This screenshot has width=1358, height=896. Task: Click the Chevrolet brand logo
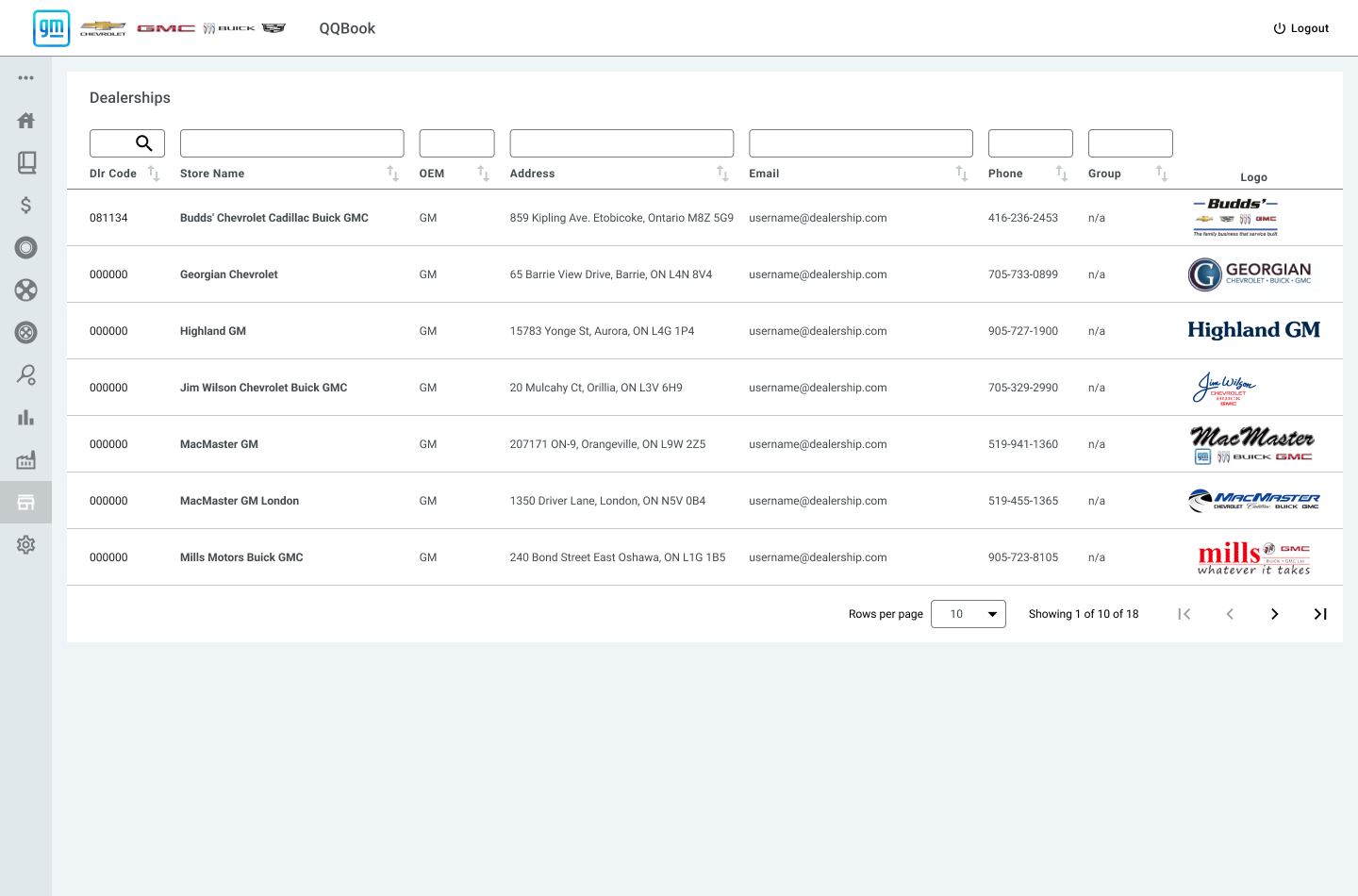pyautogui.click(x=103, y=28)
